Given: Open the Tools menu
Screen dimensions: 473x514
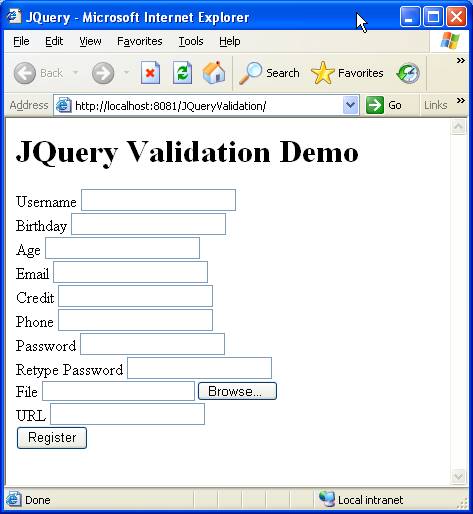Looking at the screenshot, I should pos(191,41).
